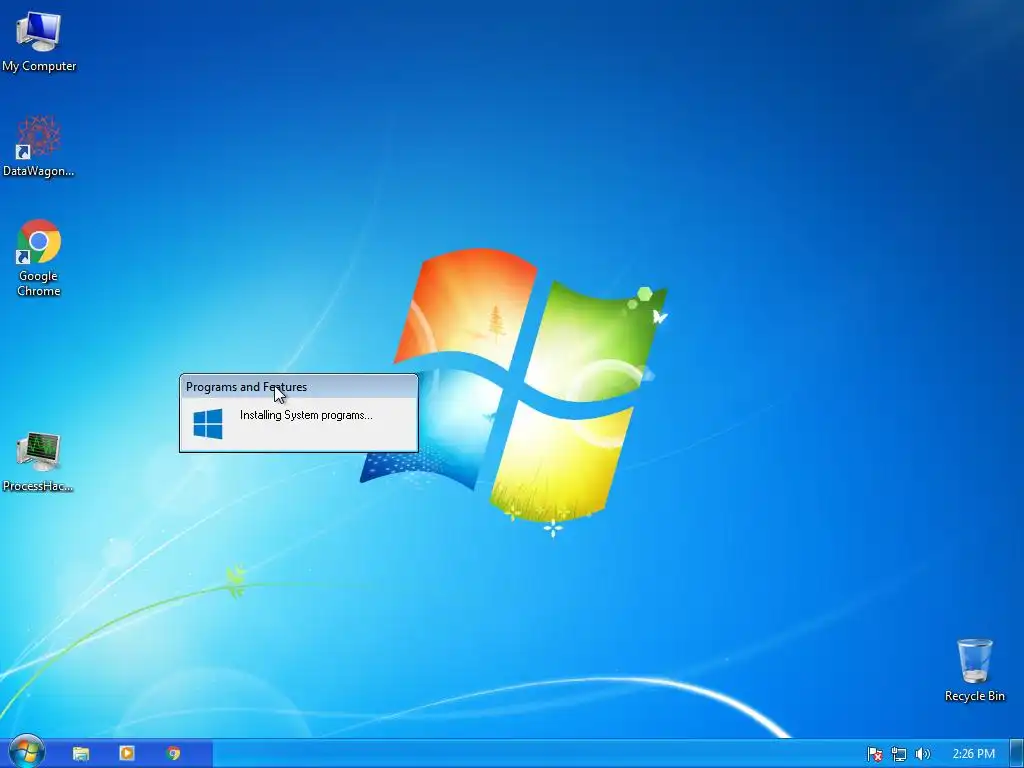Screen dimensions: 1024x768
Task: Click the "Installing System programs..." text
Action: [306, 415]
